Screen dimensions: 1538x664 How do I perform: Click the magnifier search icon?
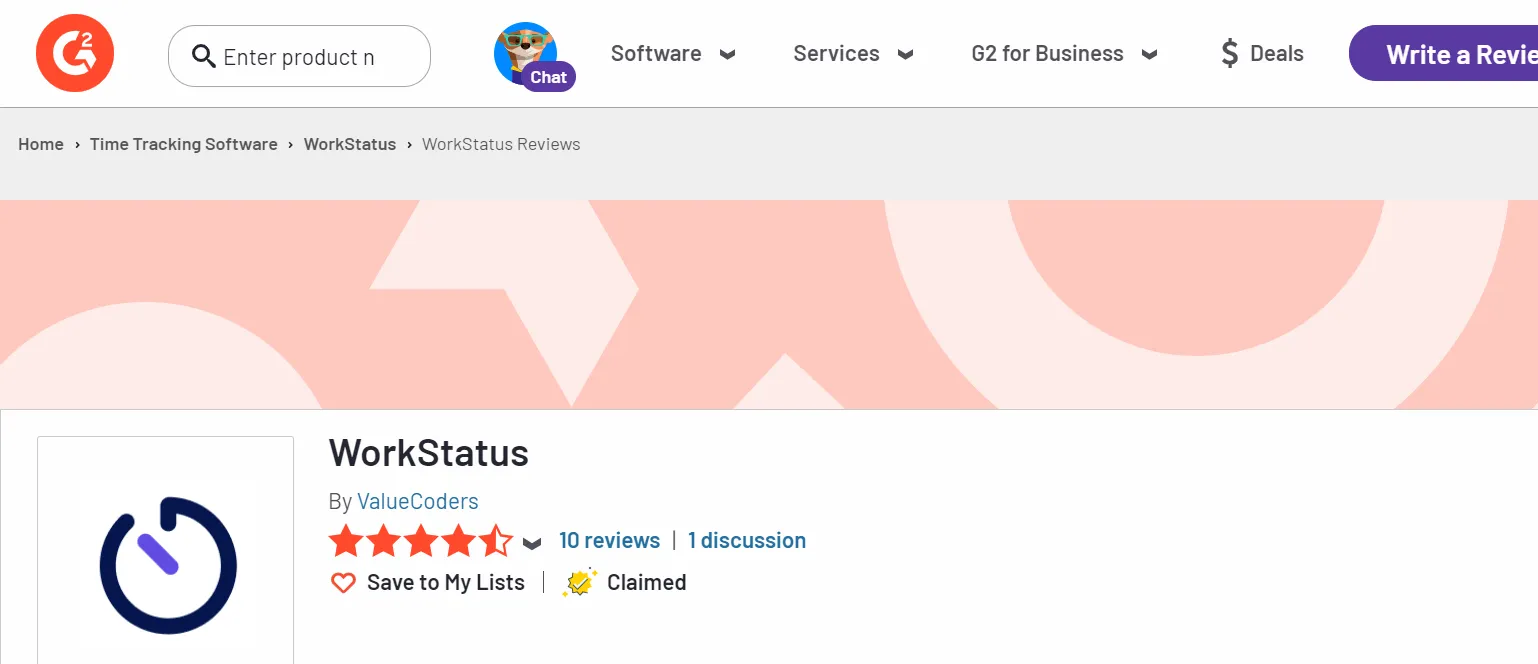(x=204, y=56)
